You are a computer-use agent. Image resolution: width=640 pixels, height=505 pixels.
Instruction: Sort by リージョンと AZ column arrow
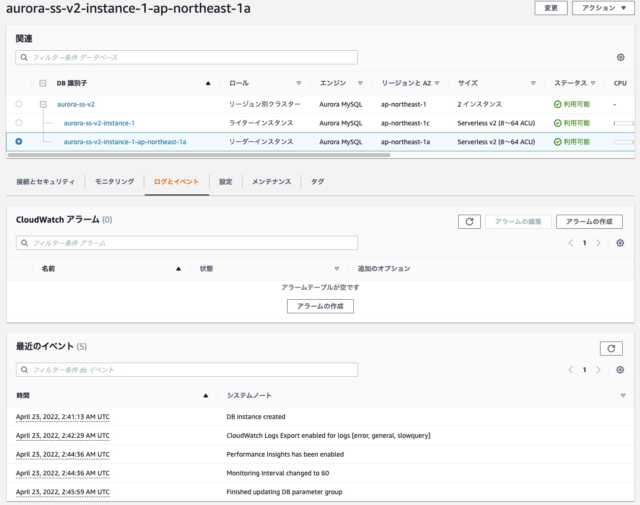(x=437, y=83)
